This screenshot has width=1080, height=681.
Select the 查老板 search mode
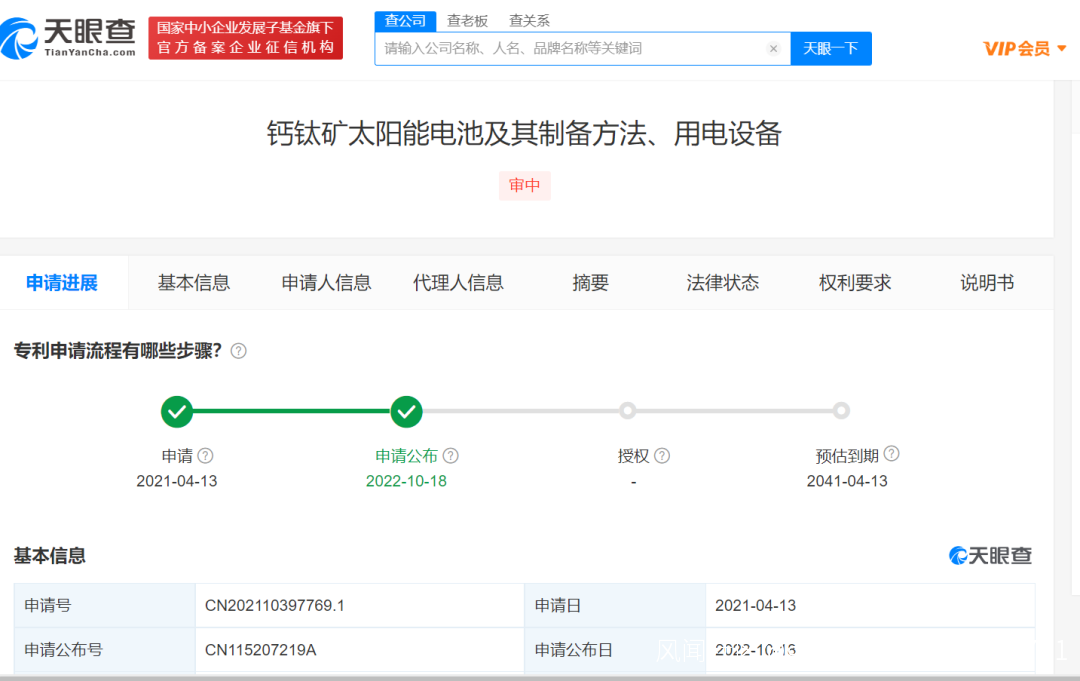tap(467, 20)
